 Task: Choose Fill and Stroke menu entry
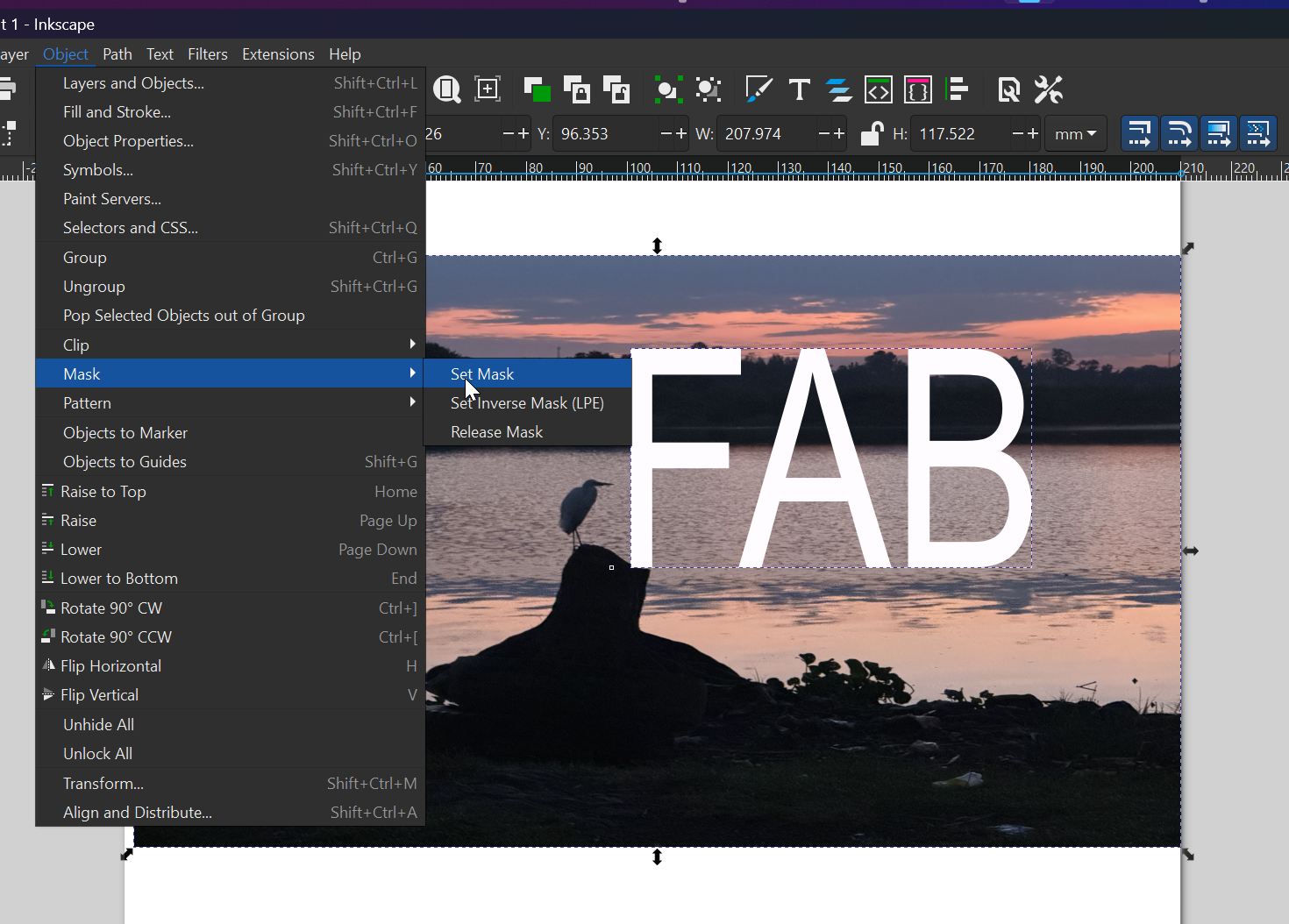(x=231, y=112)
